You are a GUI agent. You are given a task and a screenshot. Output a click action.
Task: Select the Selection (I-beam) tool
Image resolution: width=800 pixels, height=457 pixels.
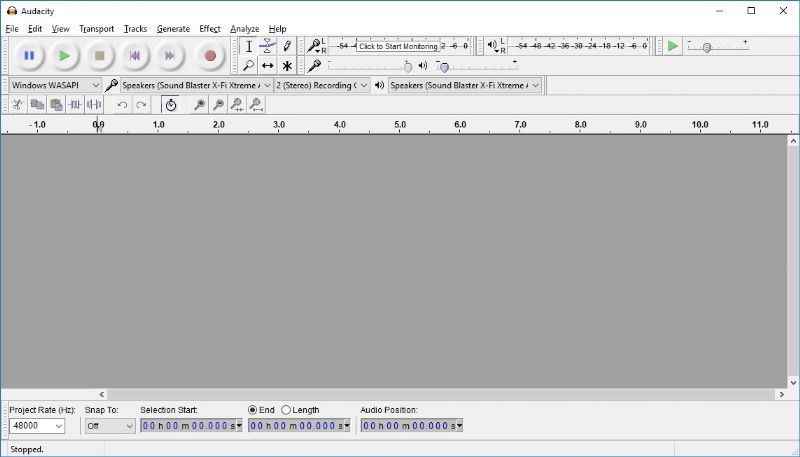coord(248,46)
